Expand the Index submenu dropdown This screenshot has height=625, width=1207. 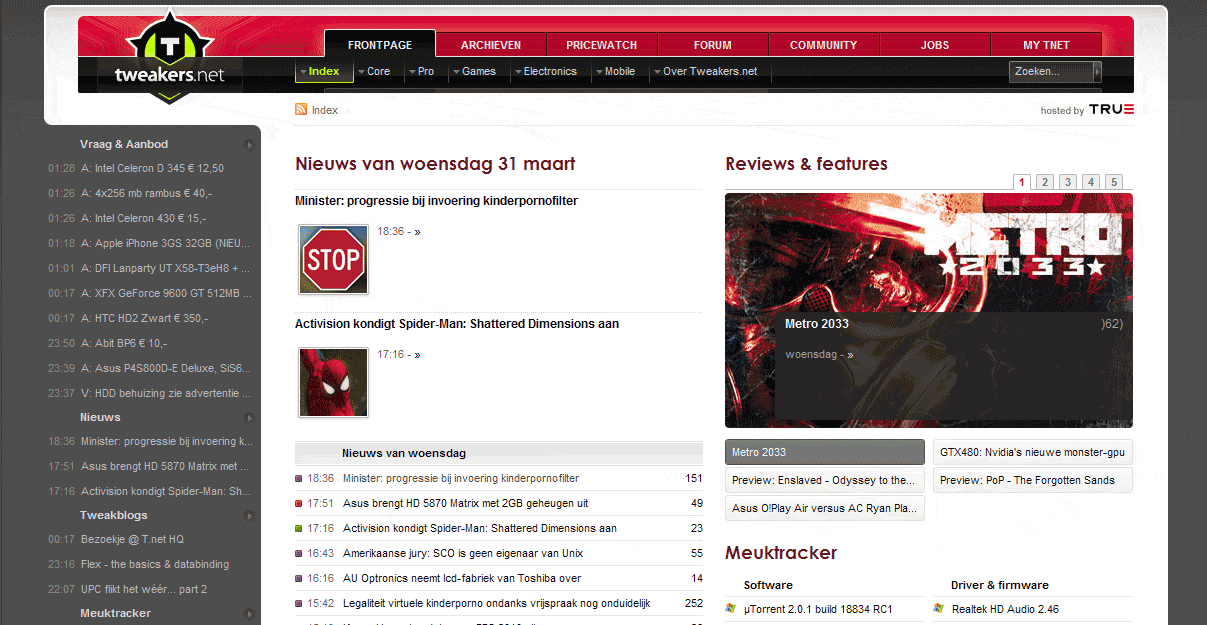tap(303, 72)
